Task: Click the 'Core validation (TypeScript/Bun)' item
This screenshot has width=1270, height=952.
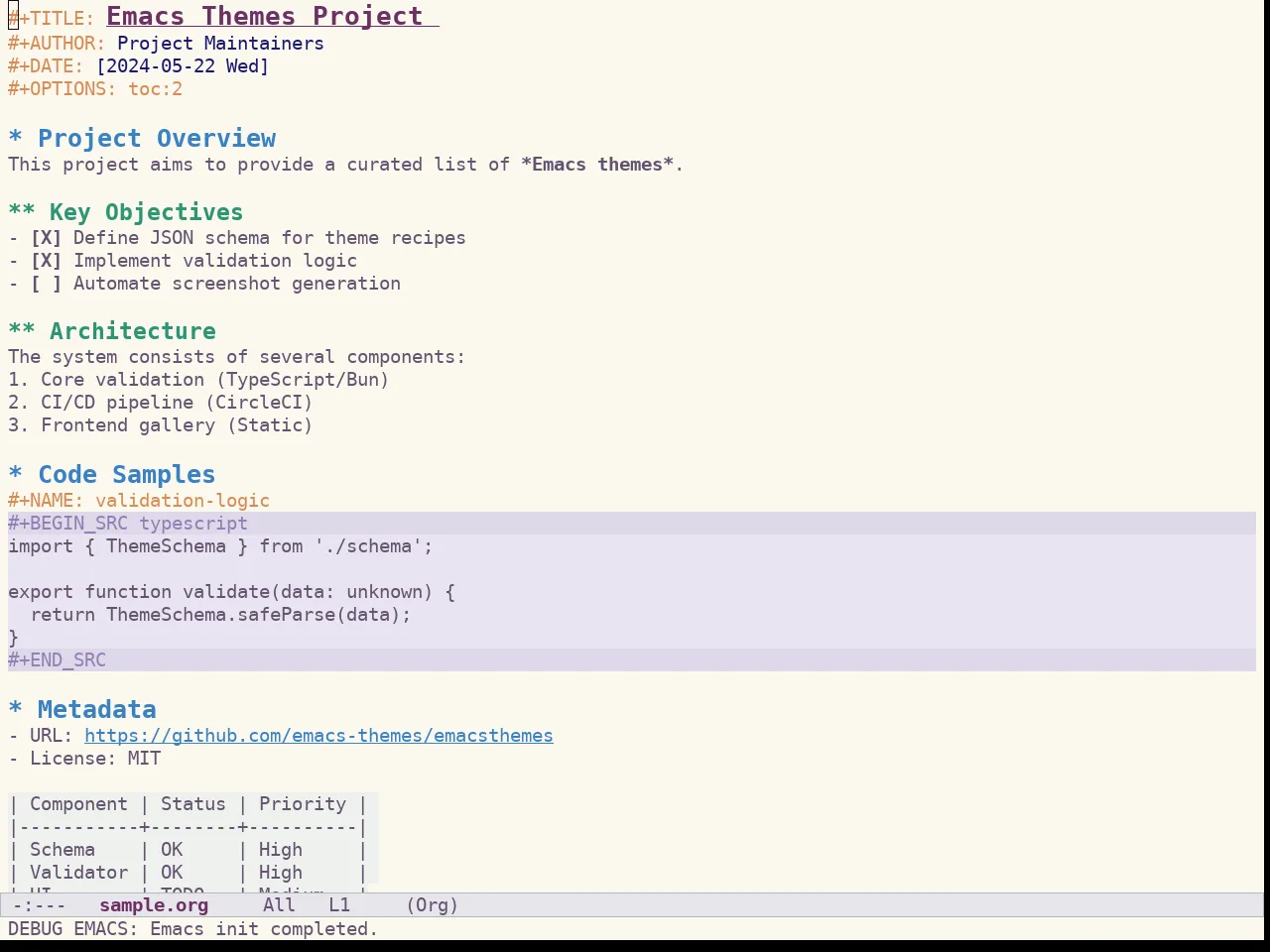Action: point(214,380)
